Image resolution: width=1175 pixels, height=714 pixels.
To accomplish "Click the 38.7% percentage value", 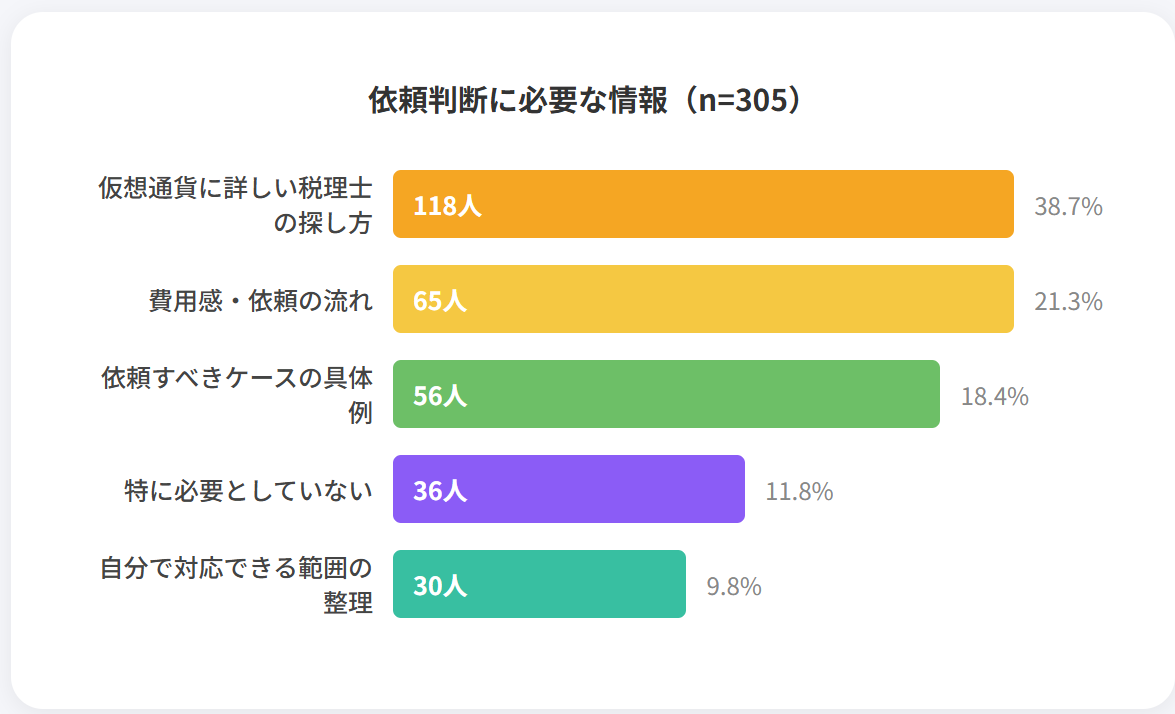I will [1068, 207].
